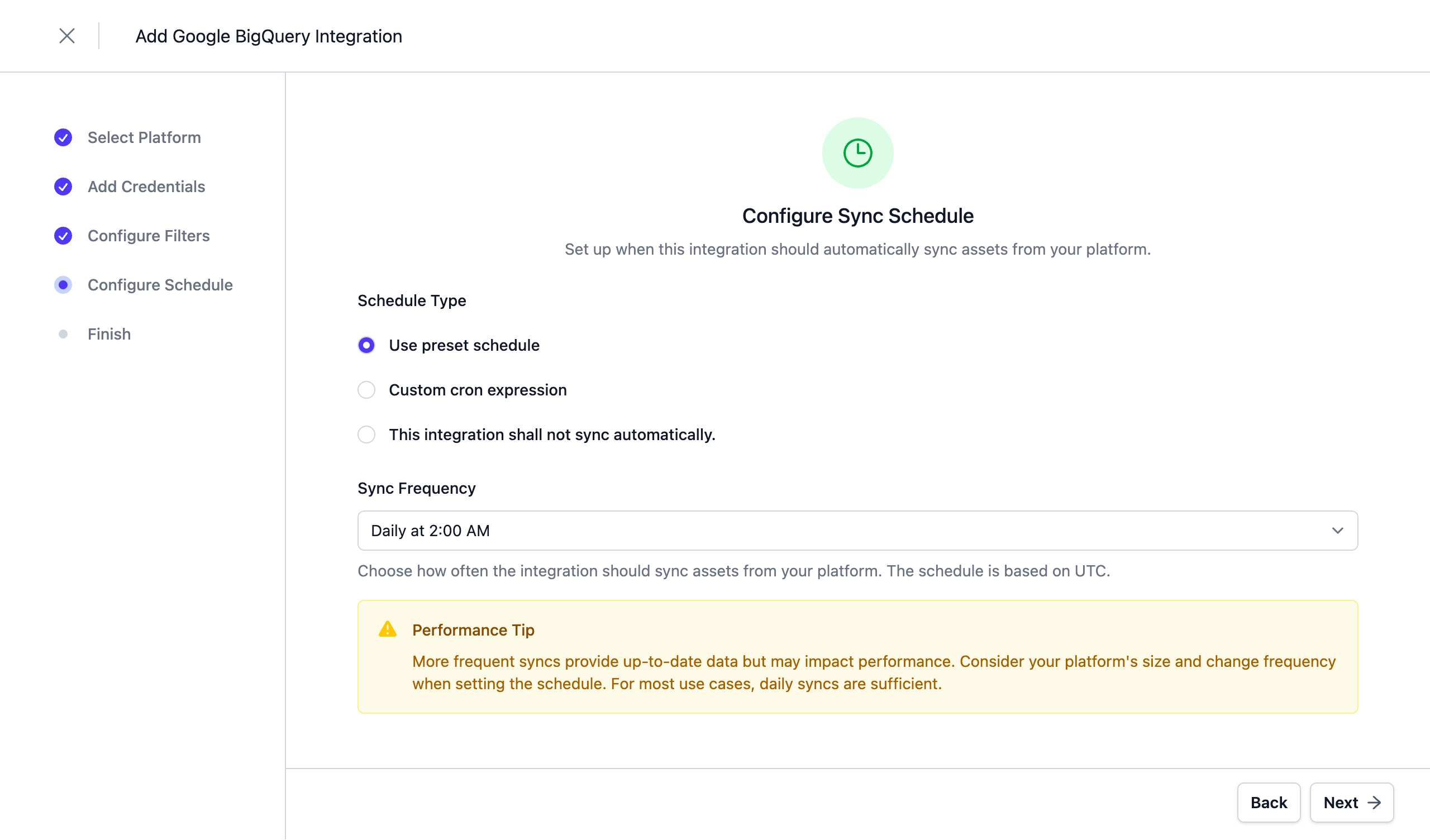Click the checkmark icon beside Configure Filters

pos(63,236)
